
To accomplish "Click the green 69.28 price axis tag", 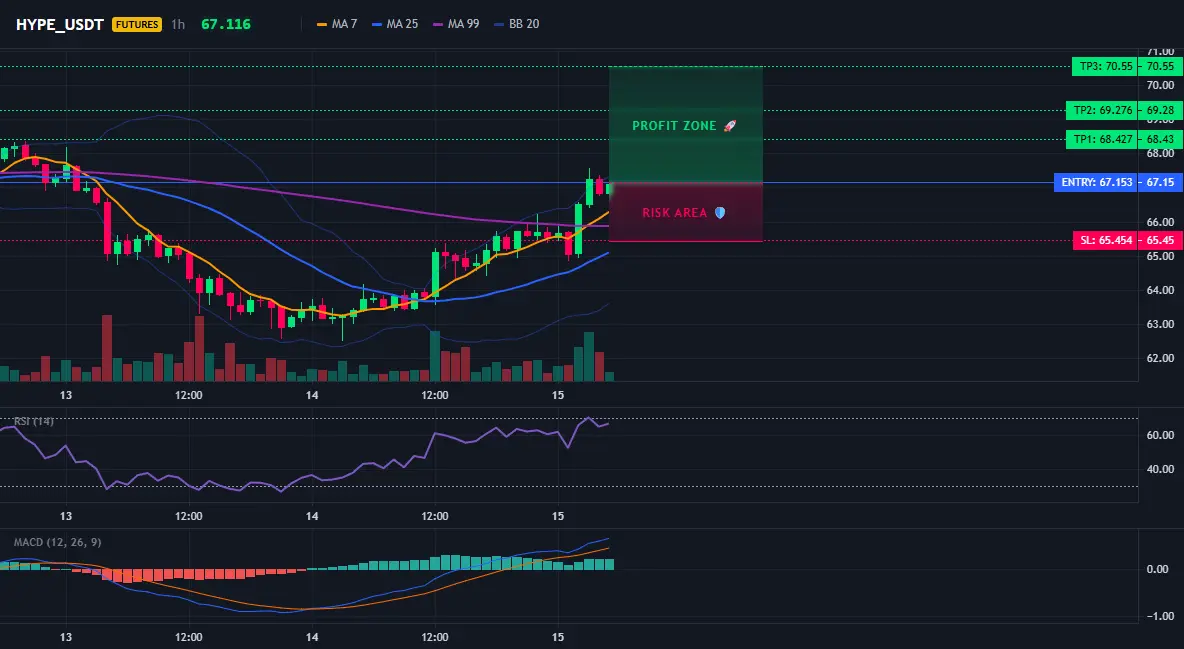I will coord(1161,110).
